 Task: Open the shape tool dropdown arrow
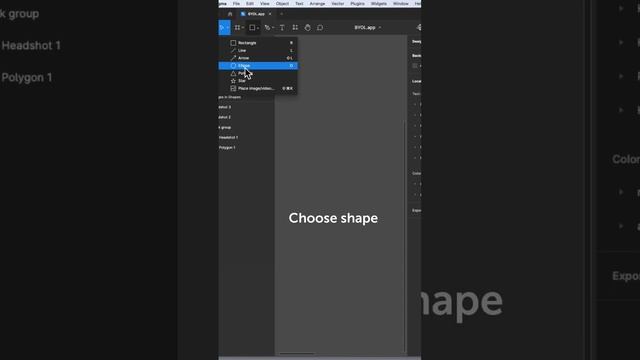[x=258, y=28]
